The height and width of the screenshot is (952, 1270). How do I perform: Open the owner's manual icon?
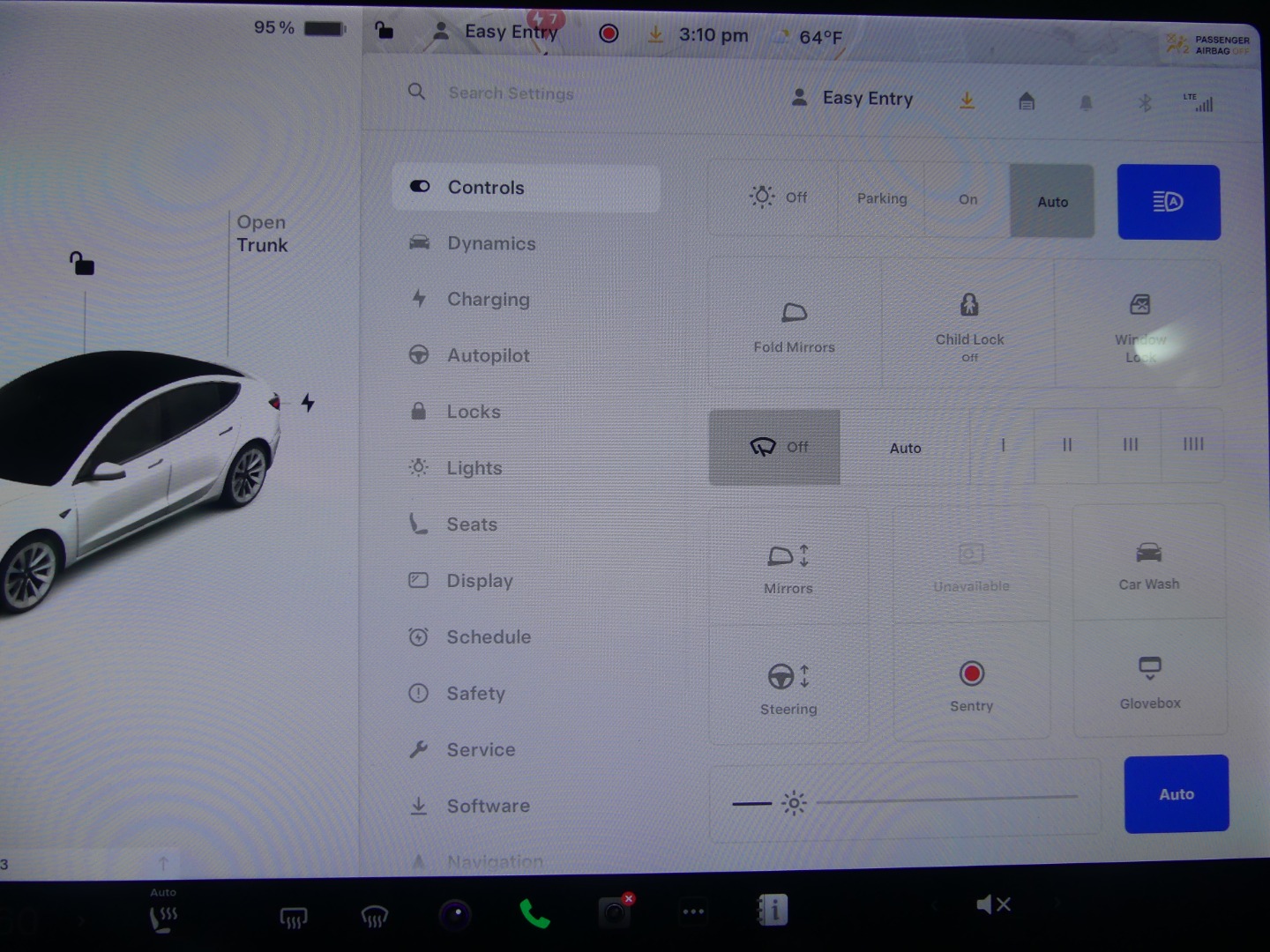[773, 910]
